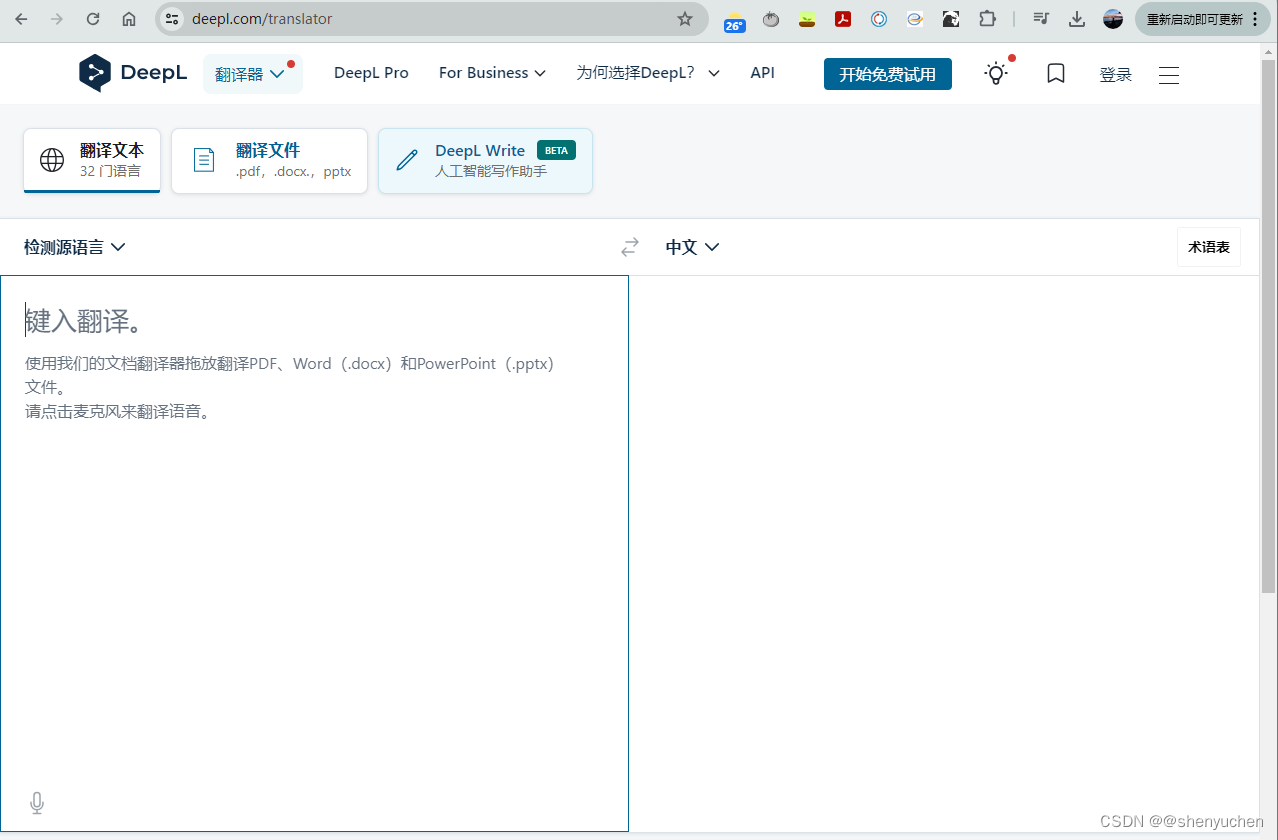Click the circular blue-red extension icon

tap(879, 19)
